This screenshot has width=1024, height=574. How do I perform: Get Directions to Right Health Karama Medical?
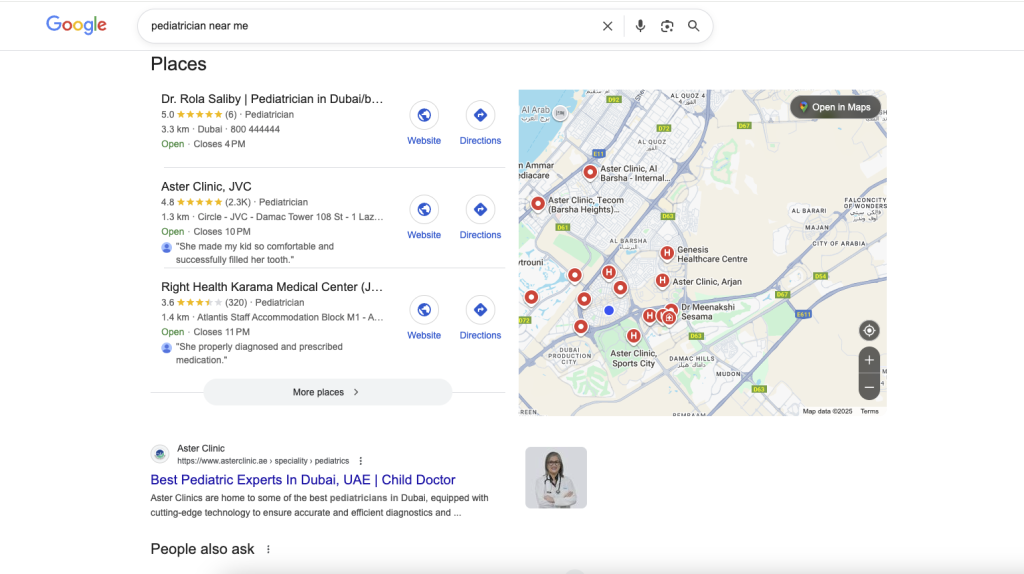click(480, 318)
